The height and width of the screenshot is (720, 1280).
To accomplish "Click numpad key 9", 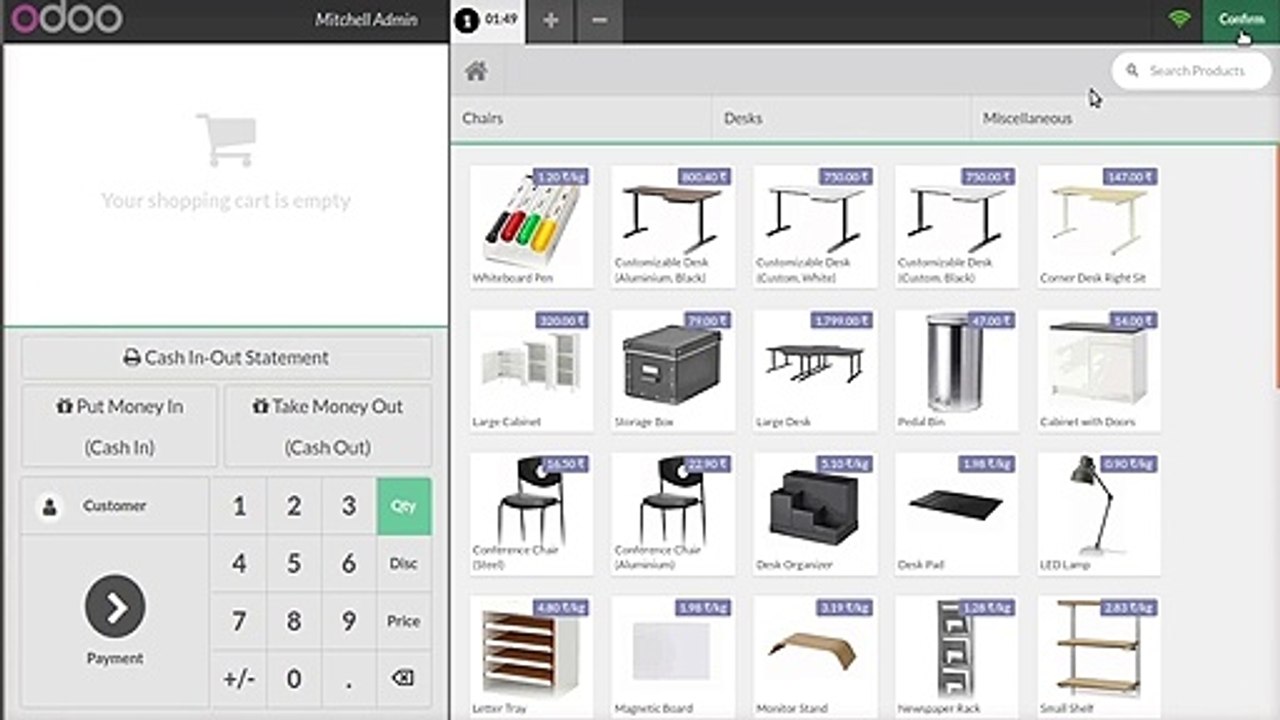I will click(349, 621).
